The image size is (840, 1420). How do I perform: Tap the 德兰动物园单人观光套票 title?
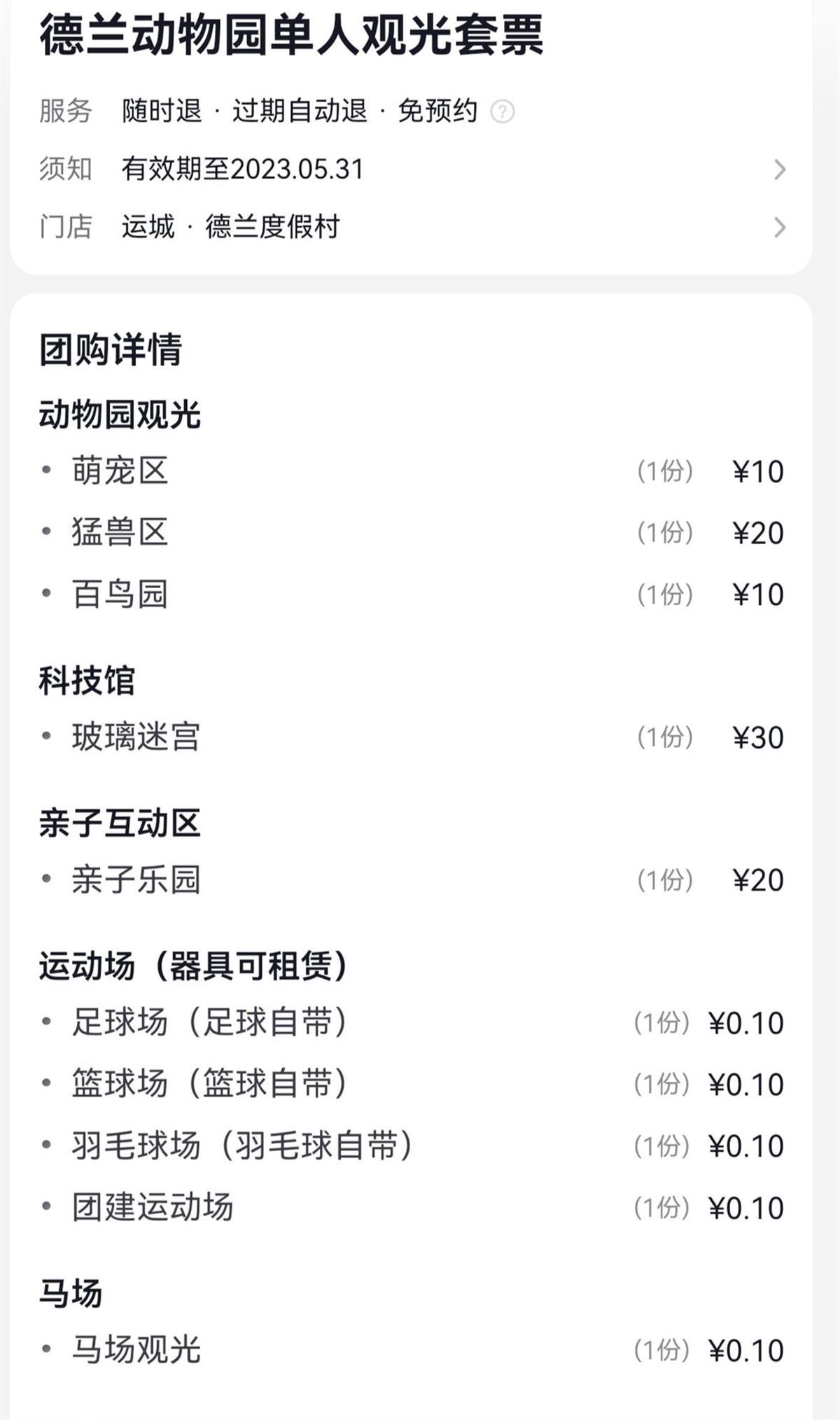coord(291,35)
